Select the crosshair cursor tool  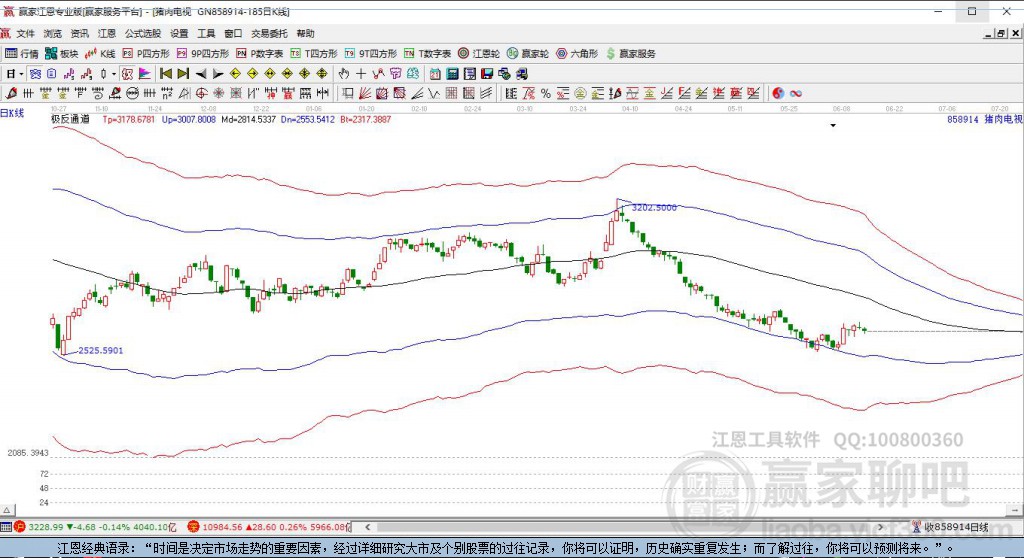tap(360, 74)
